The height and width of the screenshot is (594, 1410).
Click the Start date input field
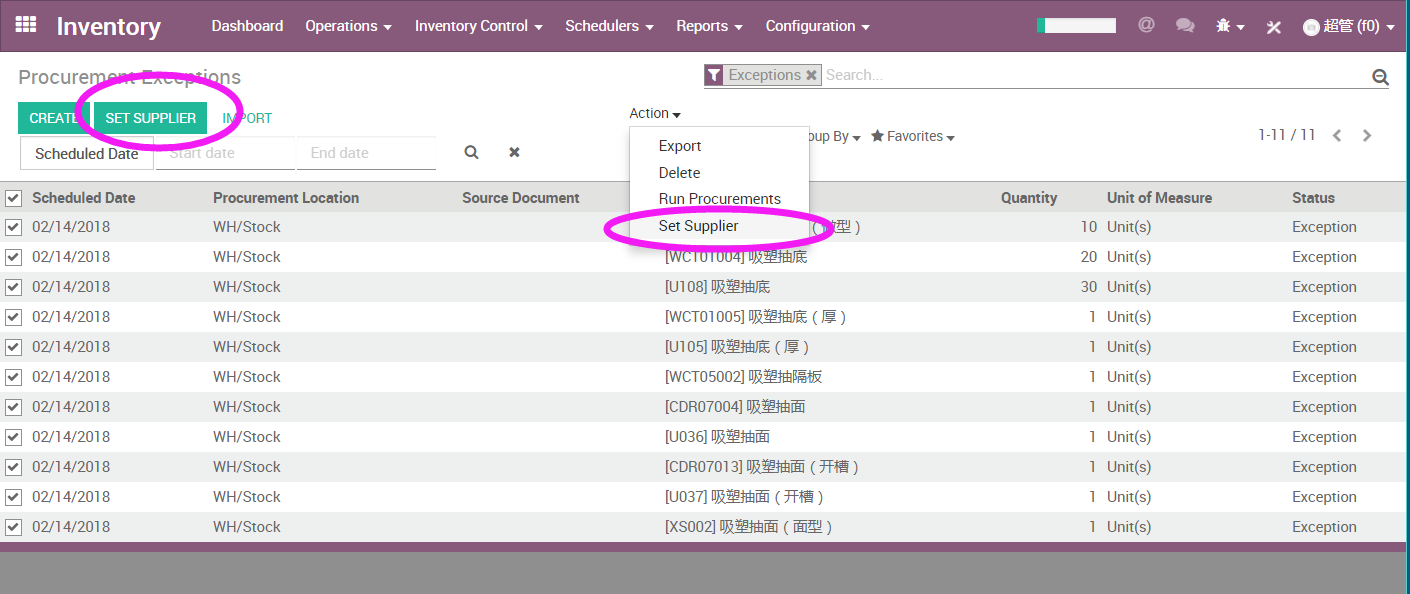click(x=225, y=153)
